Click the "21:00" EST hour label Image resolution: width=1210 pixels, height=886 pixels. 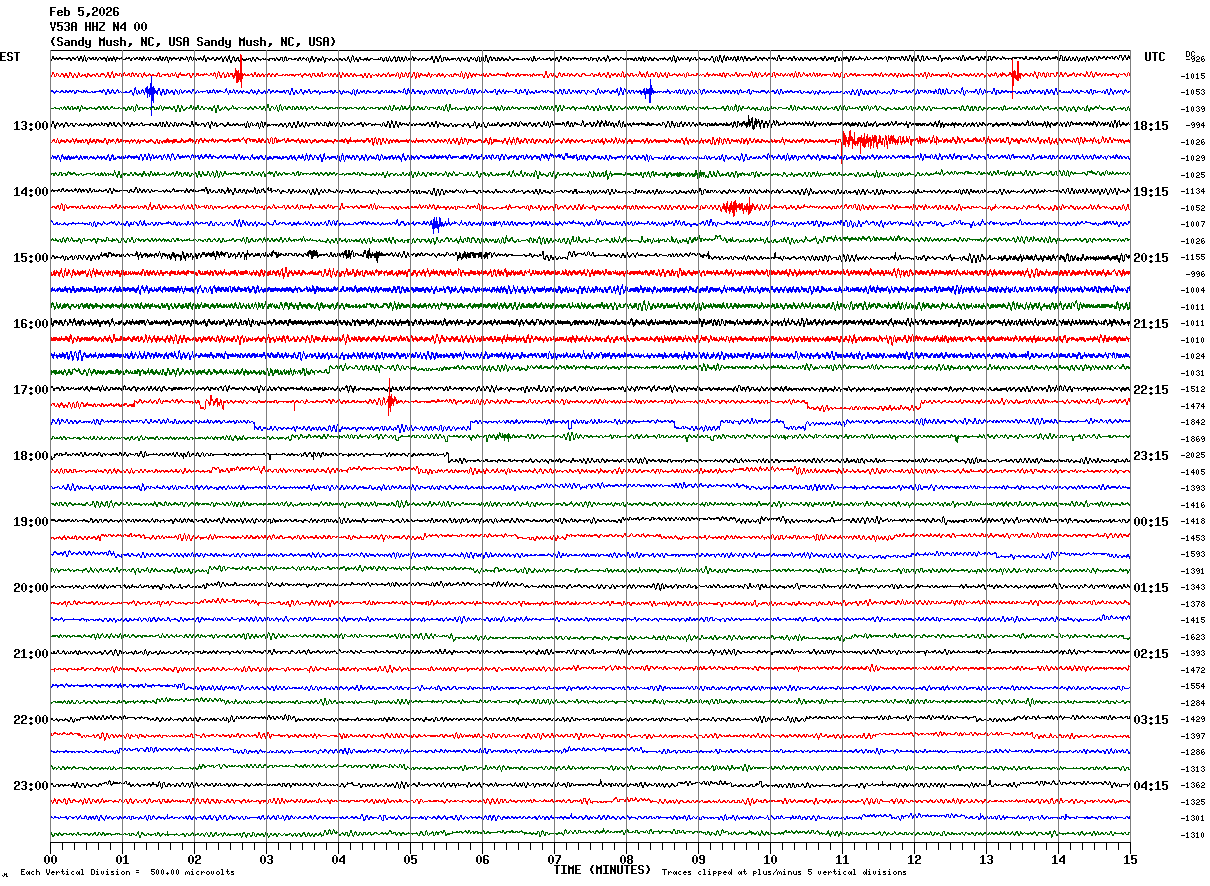[30, 654]
